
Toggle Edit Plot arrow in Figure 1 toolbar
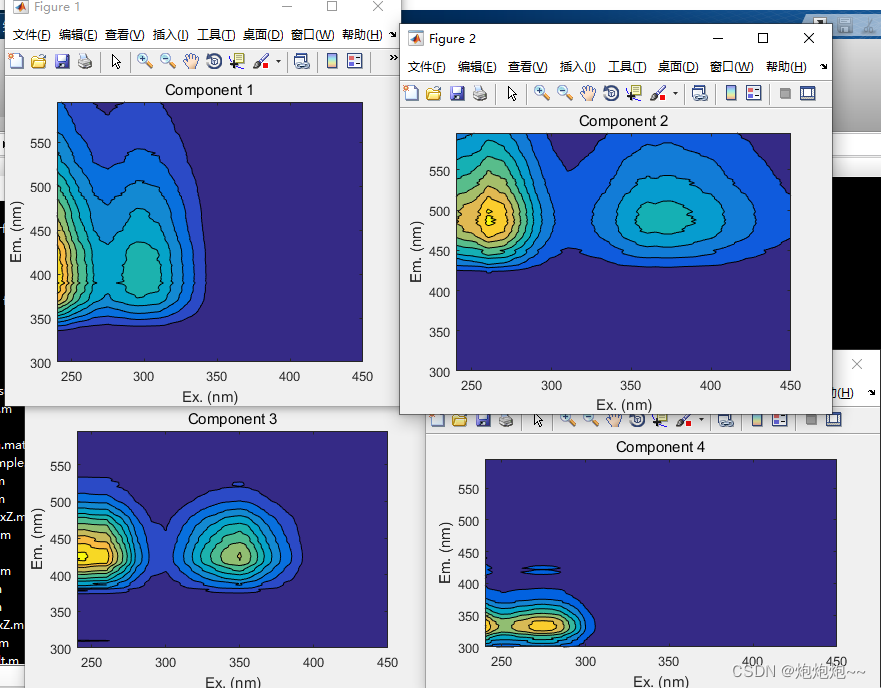(x=116, y=61)
